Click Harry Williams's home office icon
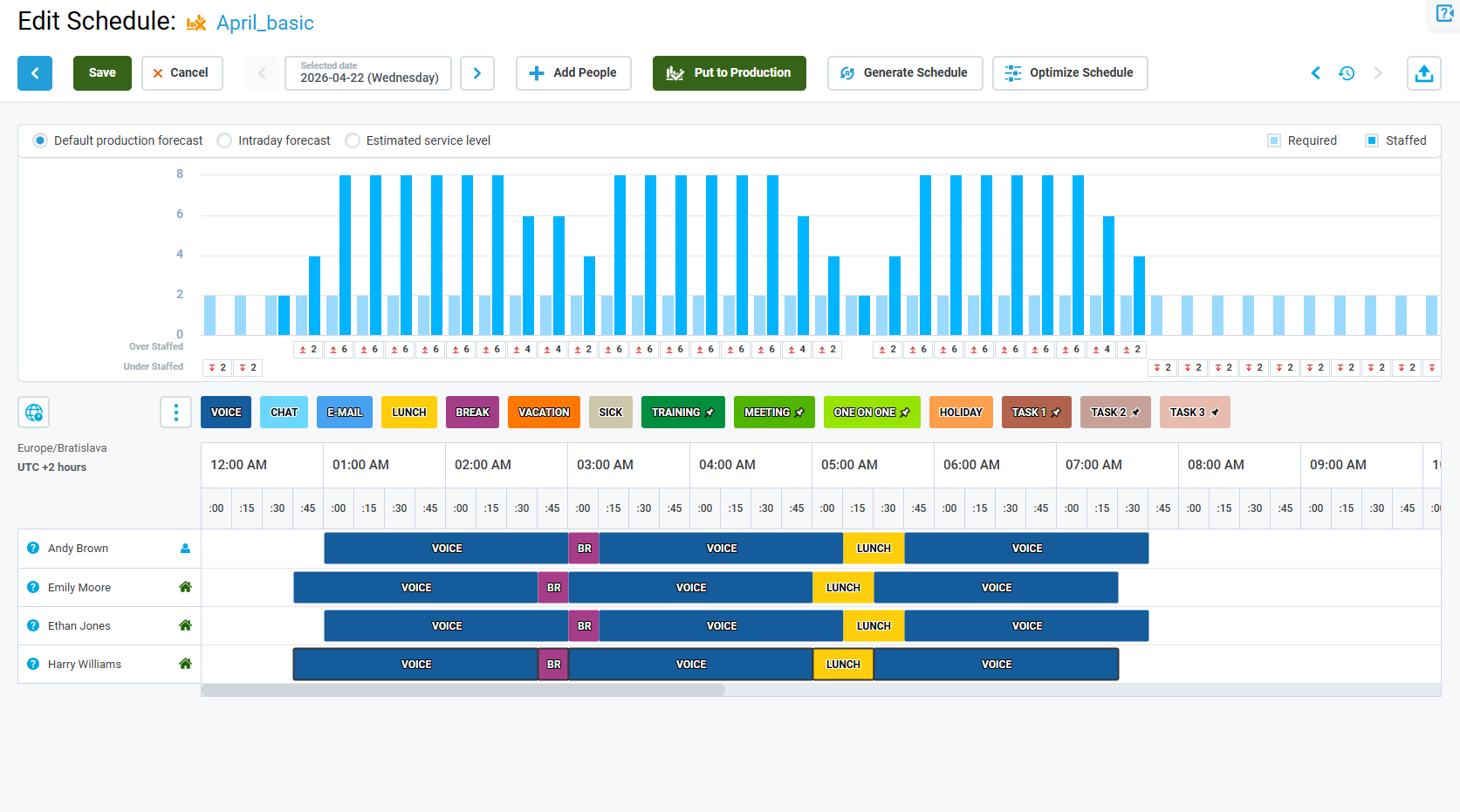This screenshot has height=812, width=1460. (x=185, y=664)
